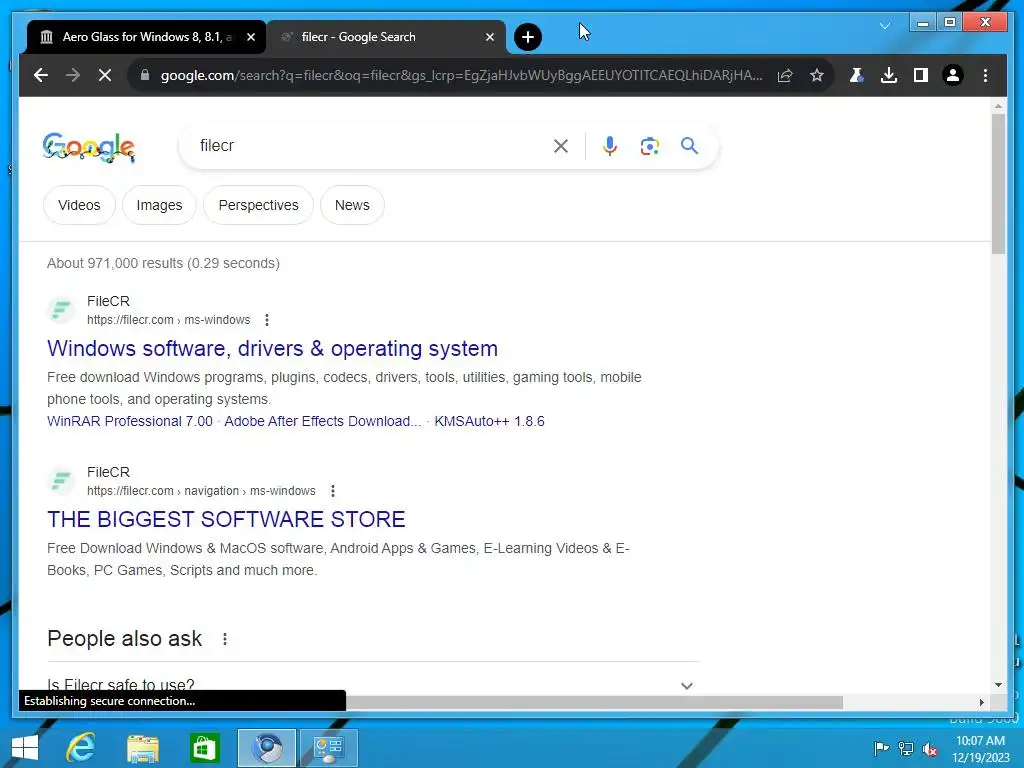Click the FileCR favicon of first result
This screenshot has height=768, width=1024.
(x=61, y=310)
